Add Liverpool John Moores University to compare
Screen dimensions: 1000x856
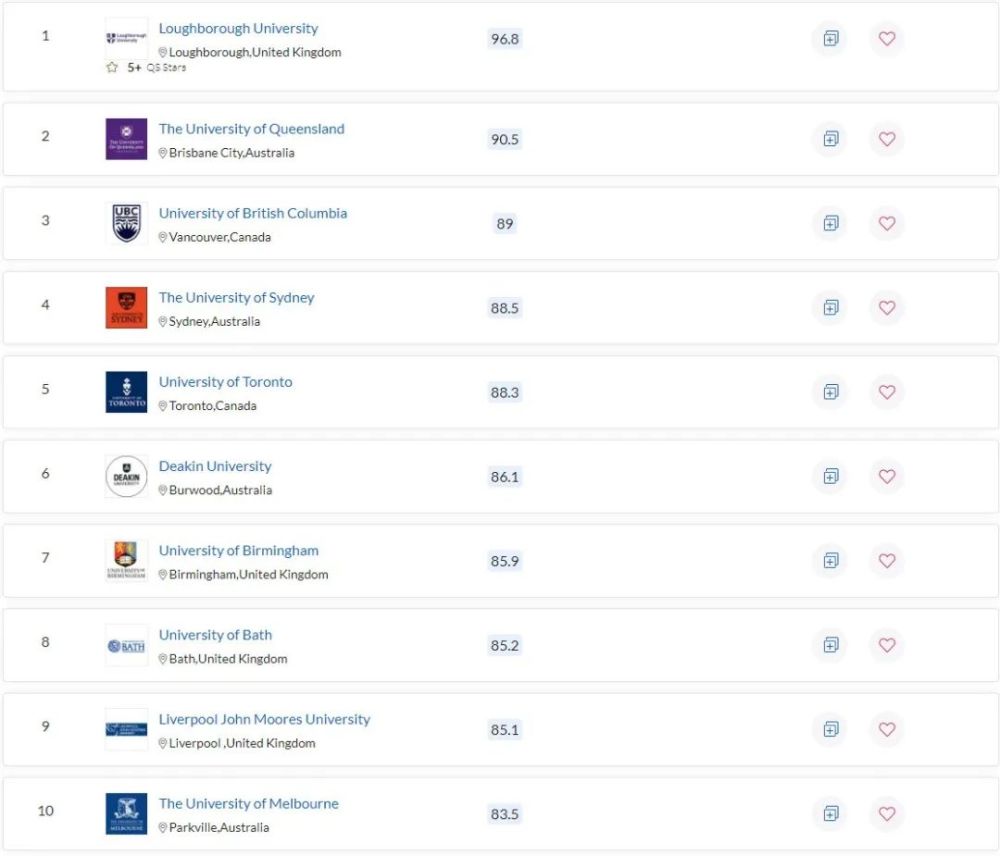pyautogui.click(x=830, y=728)
